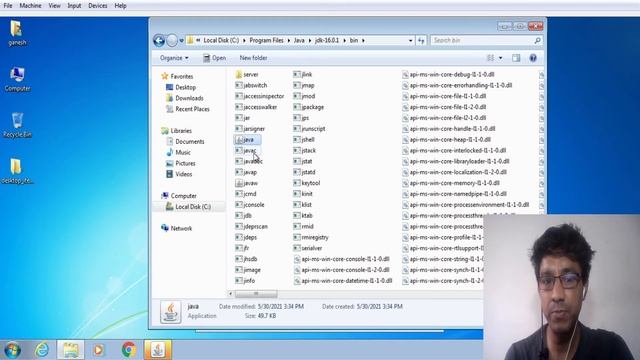The height and width of the screenshot is (360, 640).
Task: Select the serialver file
Action: (308, 248)
